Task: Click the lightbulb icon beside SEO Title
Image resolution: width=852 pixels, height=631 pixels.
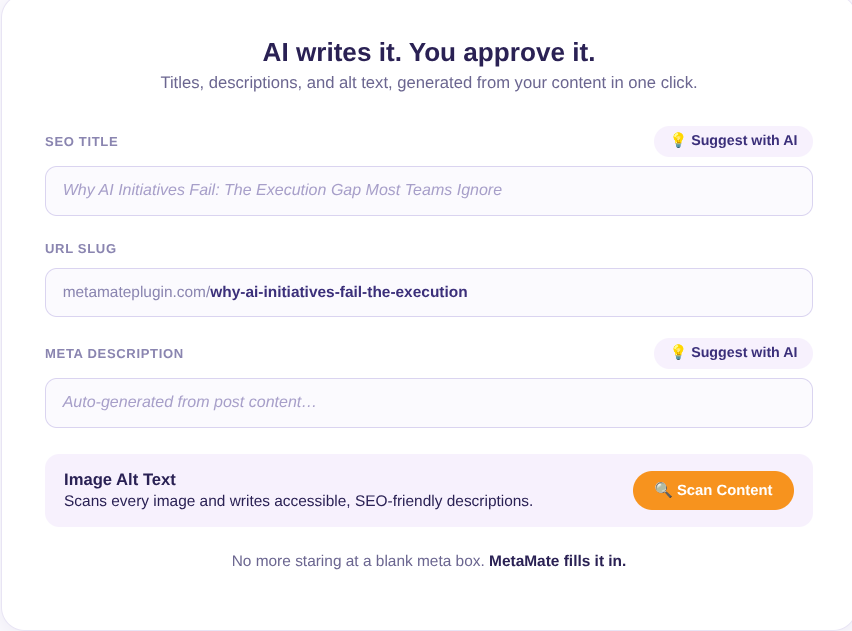Action: [x=678, y=140]
